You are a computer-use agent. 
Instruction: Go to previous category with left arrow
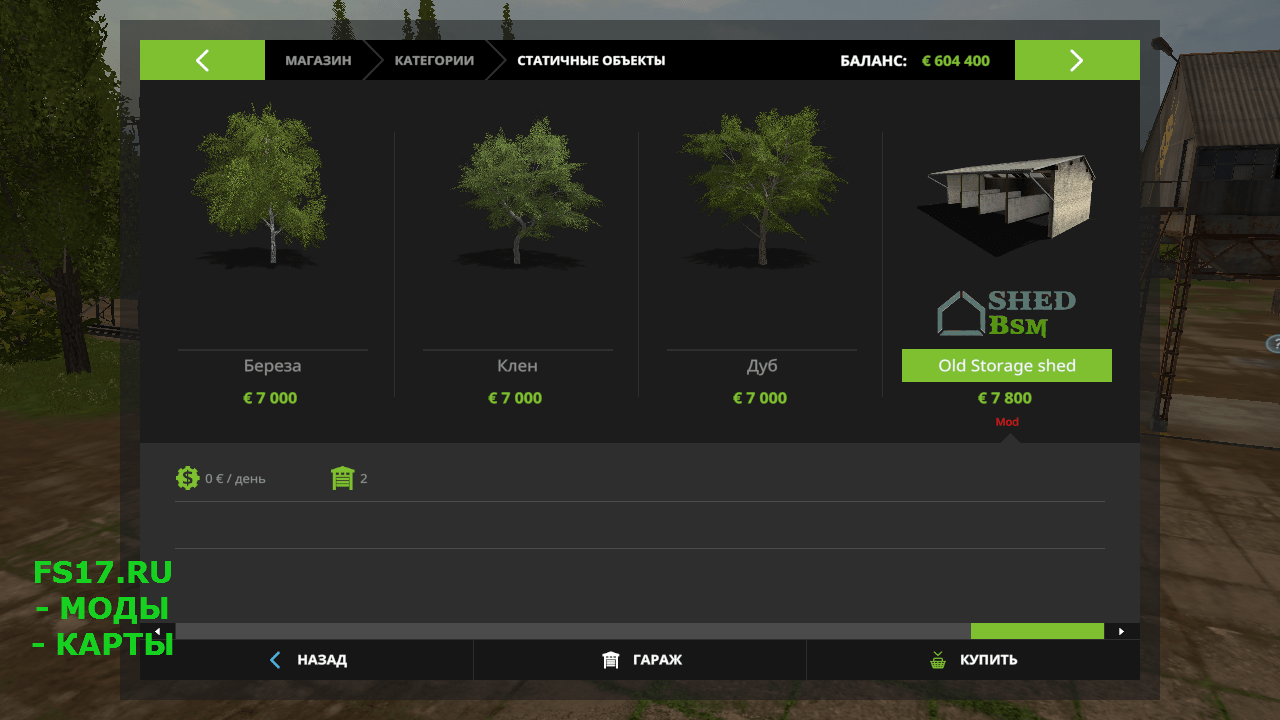click(x=202, y=60)
